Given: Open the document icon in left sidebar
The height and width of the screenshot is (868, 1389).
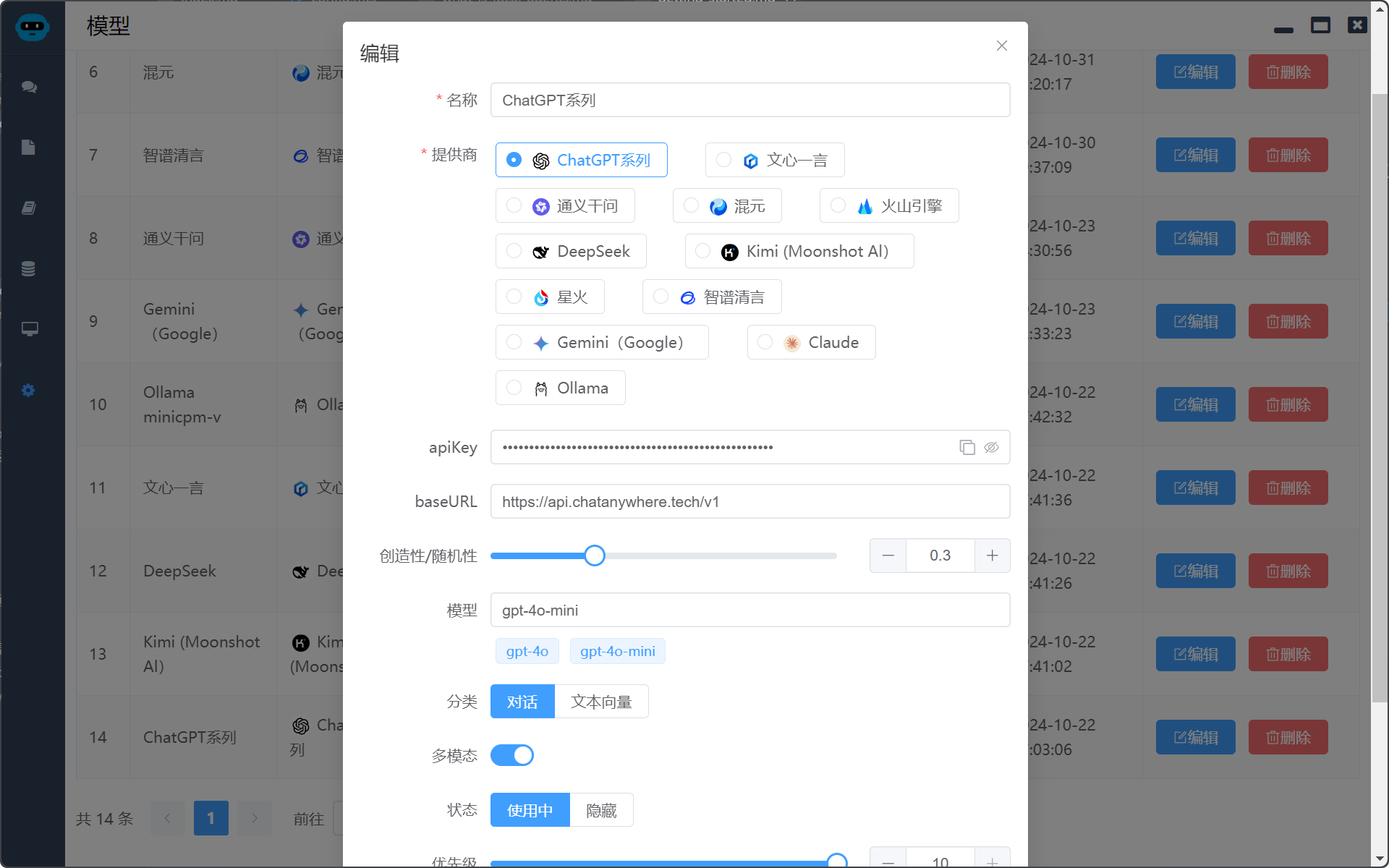Looking at the screenshot, I should 28,148.
